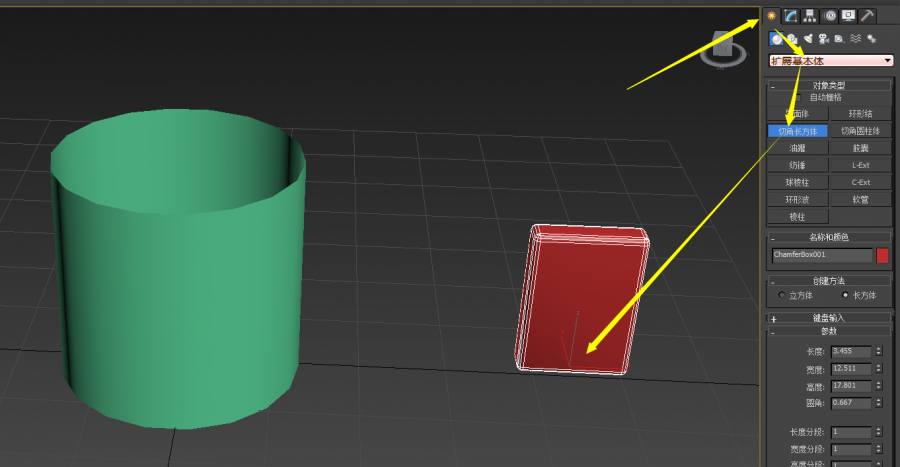Click the 切角圆柱体 button

click(x=860, y=131)
